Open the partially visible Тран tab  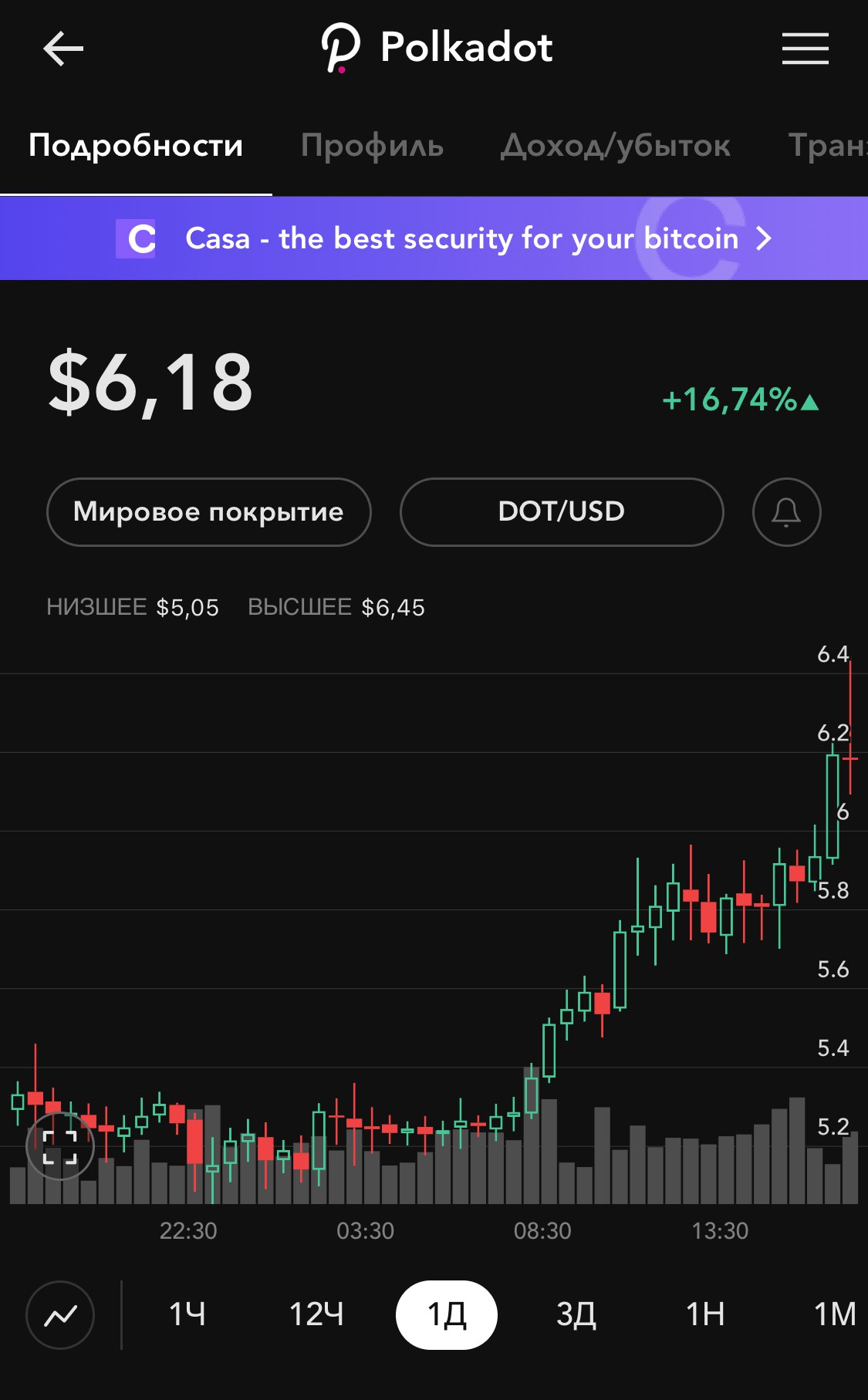click(x=828, y=145)
